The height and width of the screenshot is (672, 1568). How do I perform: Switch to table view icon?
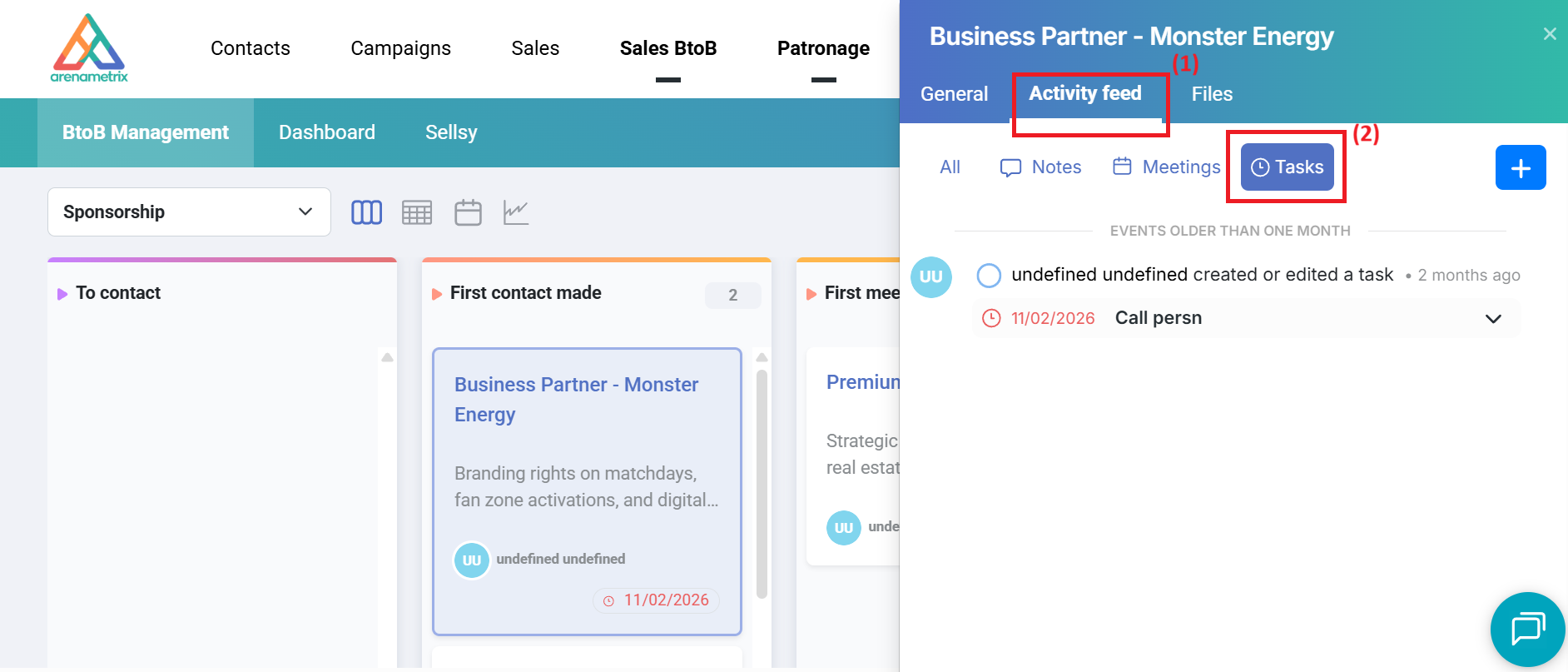click(417, 212)
